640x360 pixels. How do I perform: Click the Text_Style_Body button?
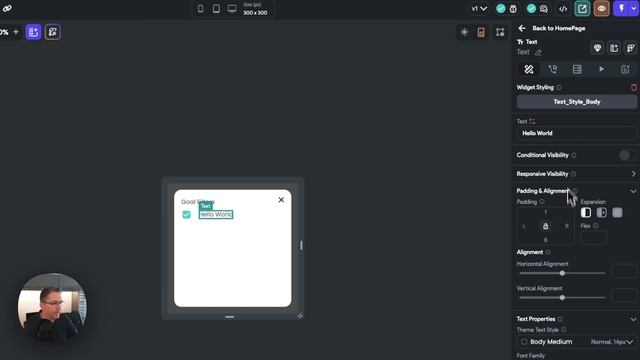pos(576,102)
